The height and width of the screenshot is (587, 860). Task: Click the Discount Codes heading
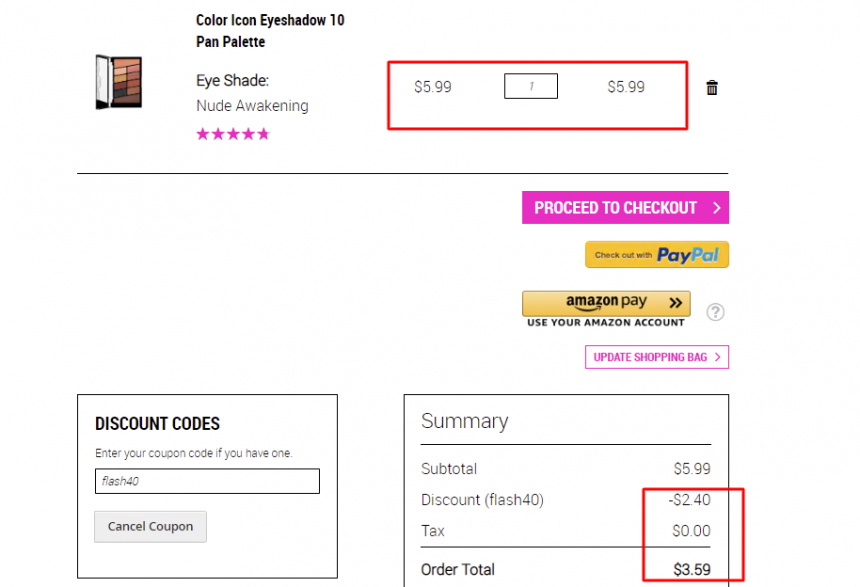(157, 424)
